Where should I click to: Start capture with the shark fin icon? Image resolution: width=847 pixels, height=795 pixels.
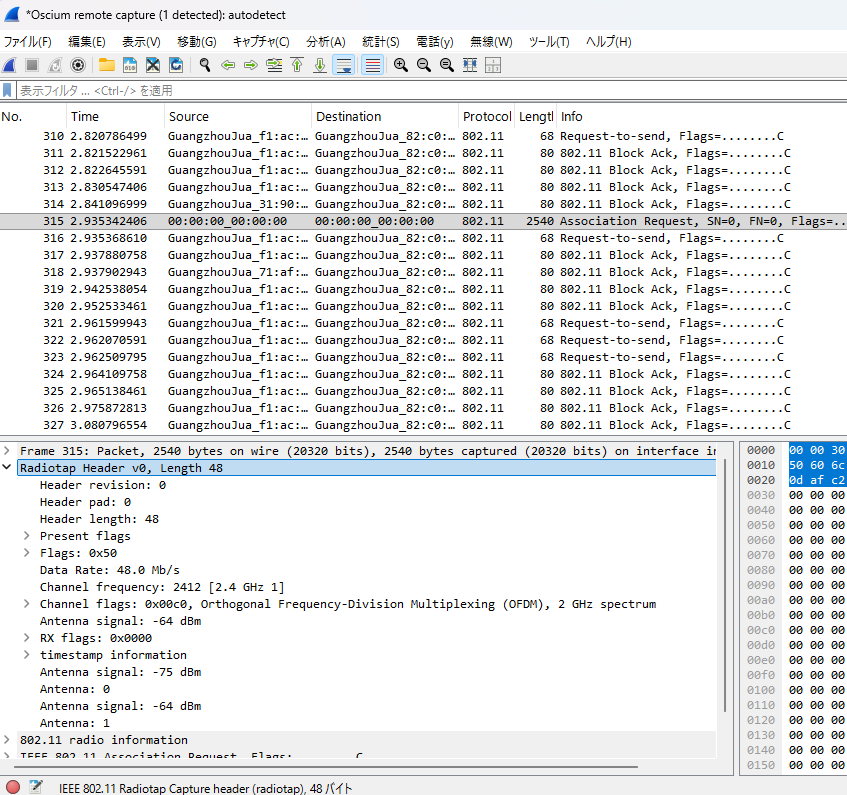point(10,65)
